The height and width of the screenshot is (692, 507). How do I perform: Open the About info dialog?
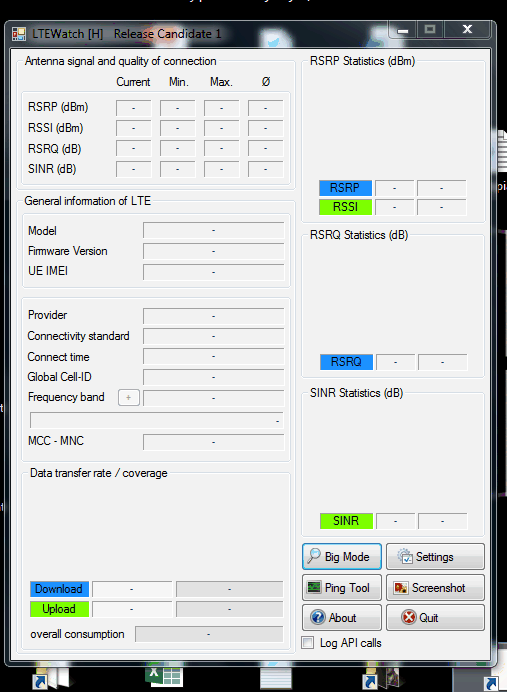click(x=342, y=617)
